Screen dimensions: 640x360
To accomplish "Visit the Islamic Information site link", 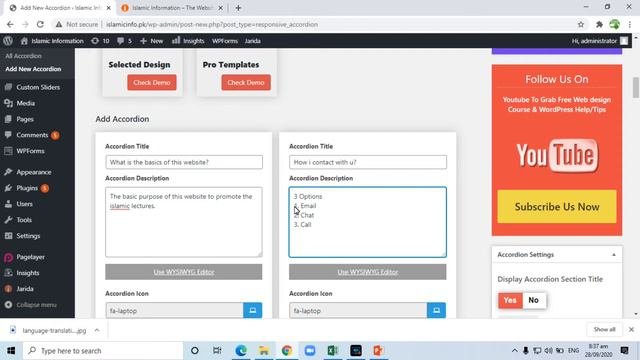I will click(x=52, y=41).
